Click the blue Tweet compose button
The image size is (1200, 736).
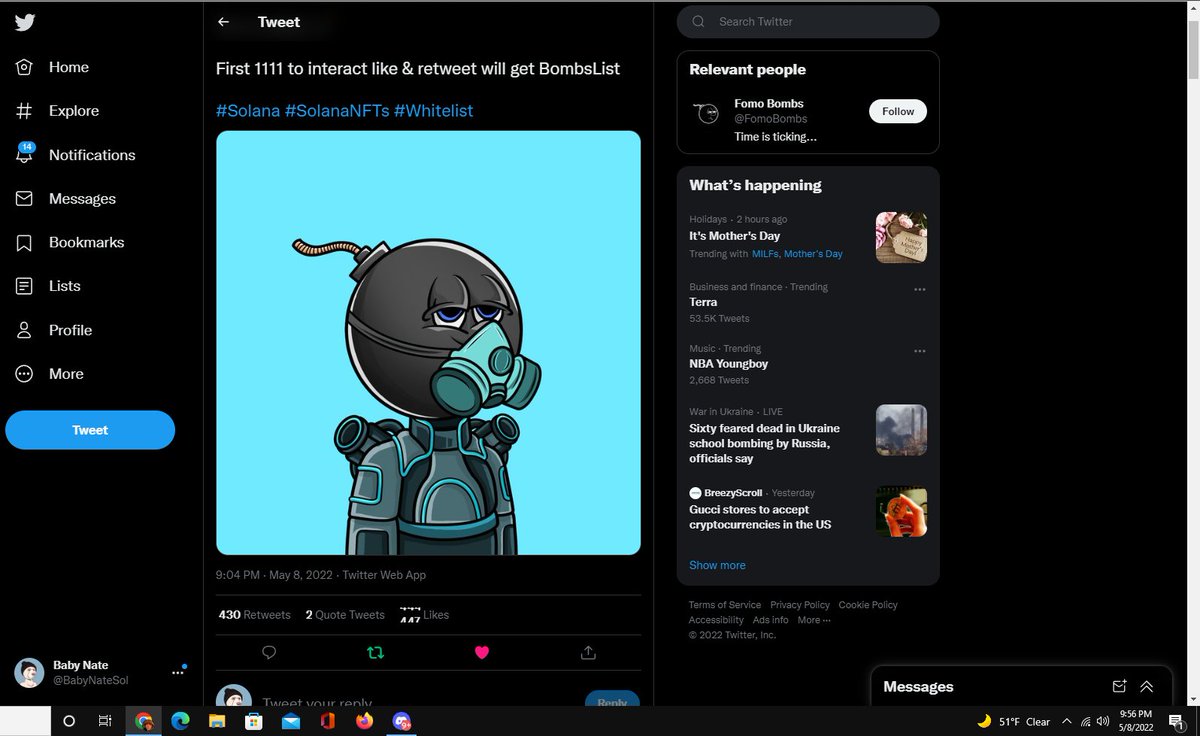90,430
